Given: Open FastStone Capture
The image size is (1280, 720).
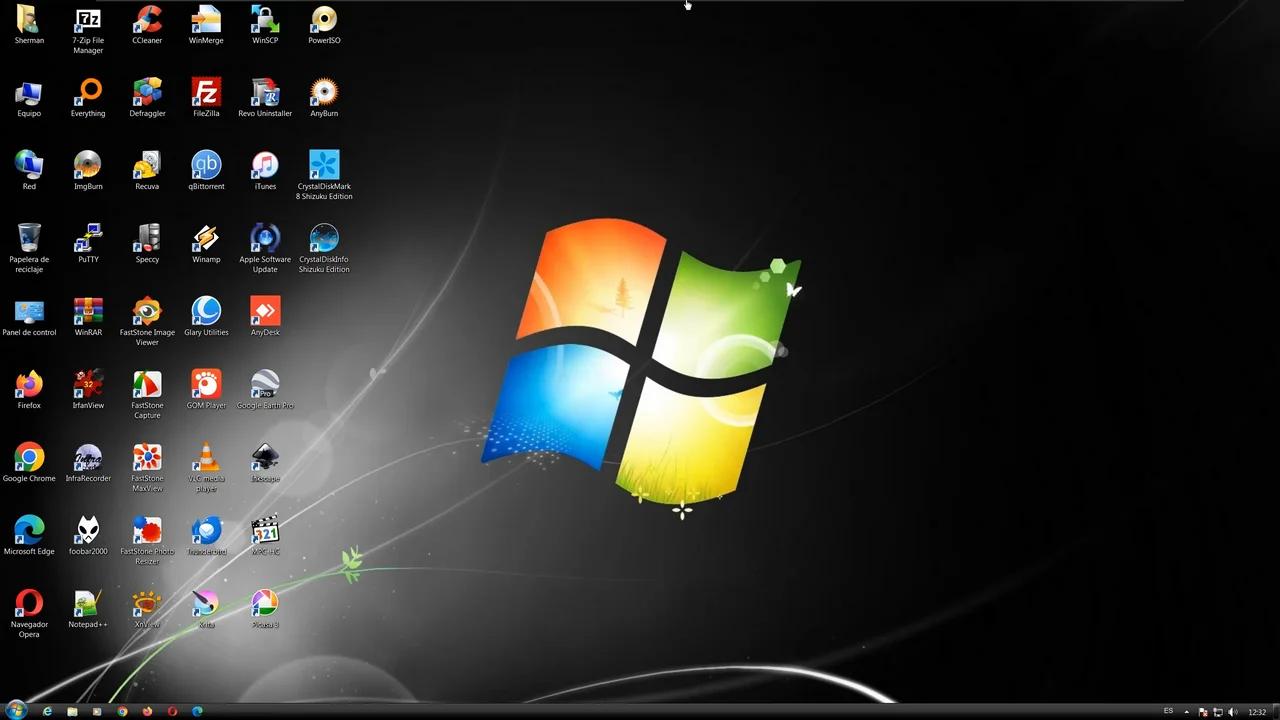Looking at the screenshot, I should click(x=147, y=383).
